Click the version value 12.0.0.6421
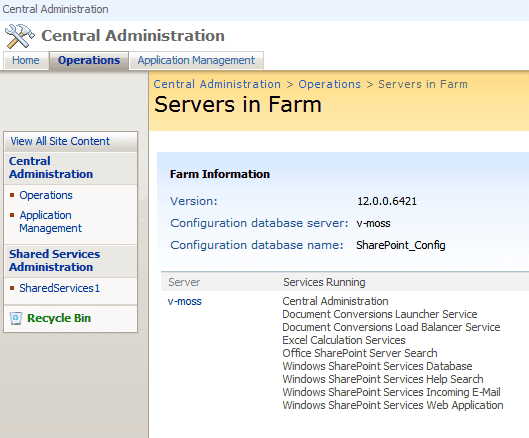 pos(387,201)
